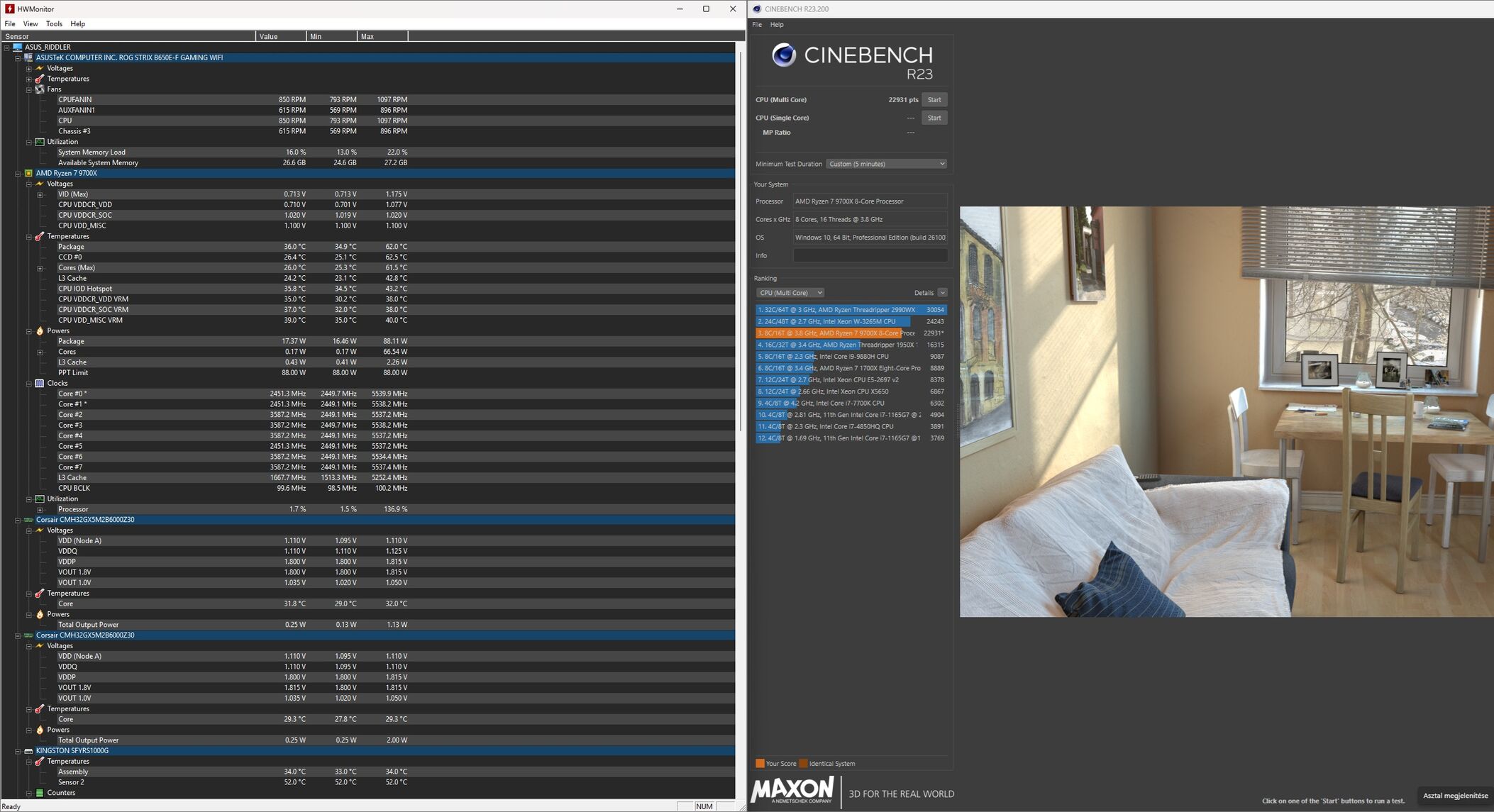Select the Threadripper 2990WX ranking row
Image resolution: width=1494 pixels, height=812 pixels.
851,310
